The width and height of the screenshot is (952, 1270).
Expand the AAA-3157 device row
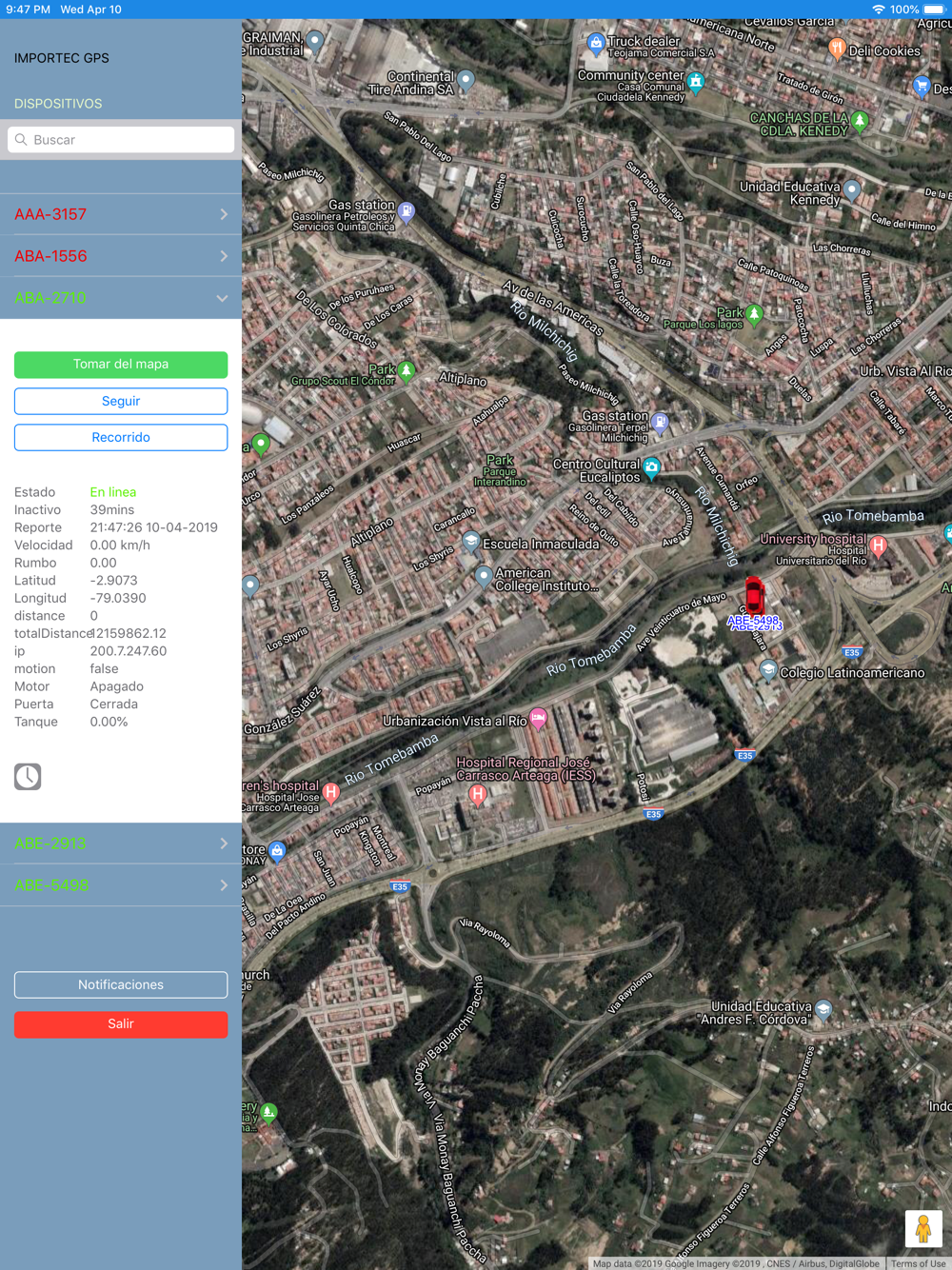coord(120,214)
